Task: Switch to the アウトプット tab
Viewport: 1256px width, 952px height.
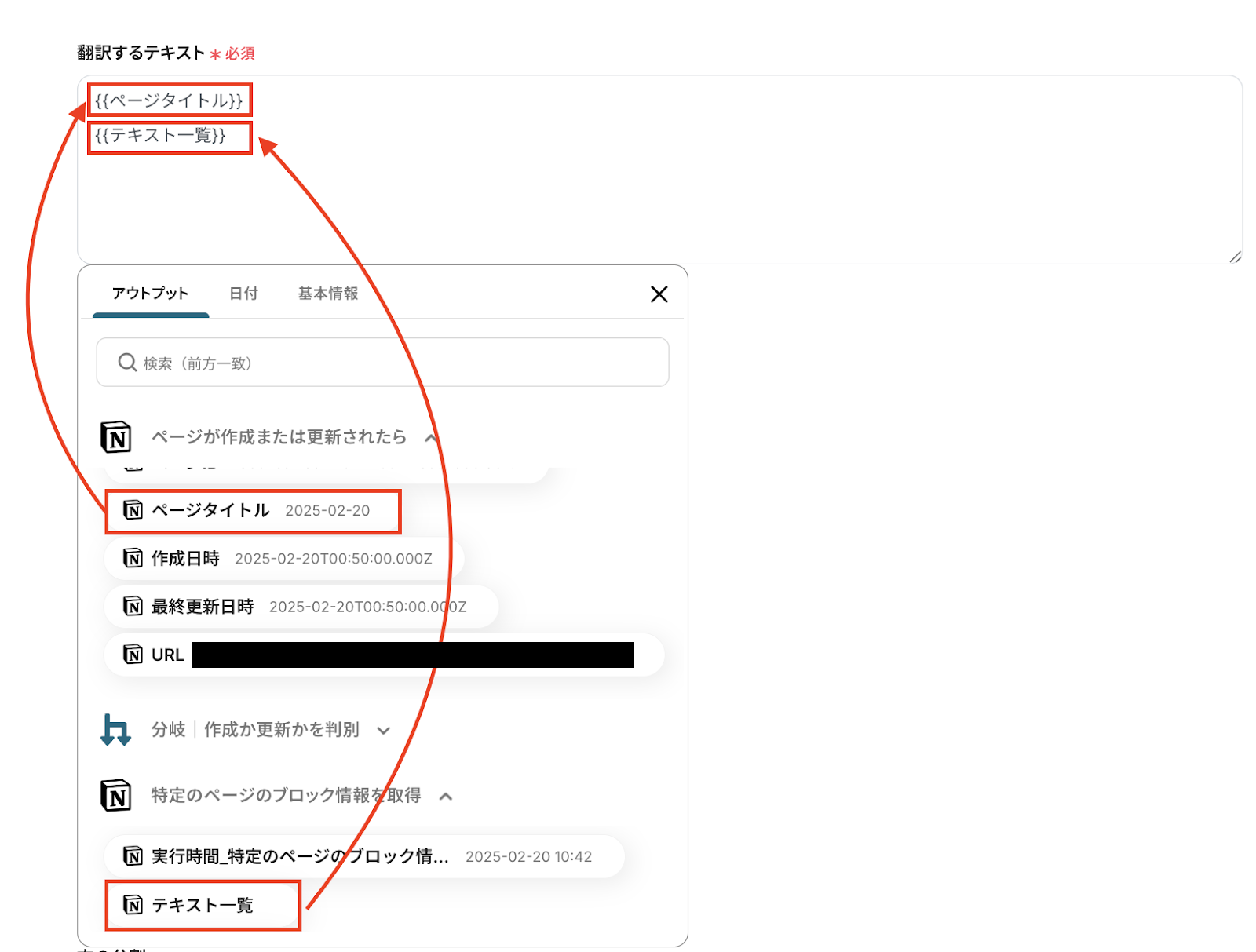Action: pos(150,294)
